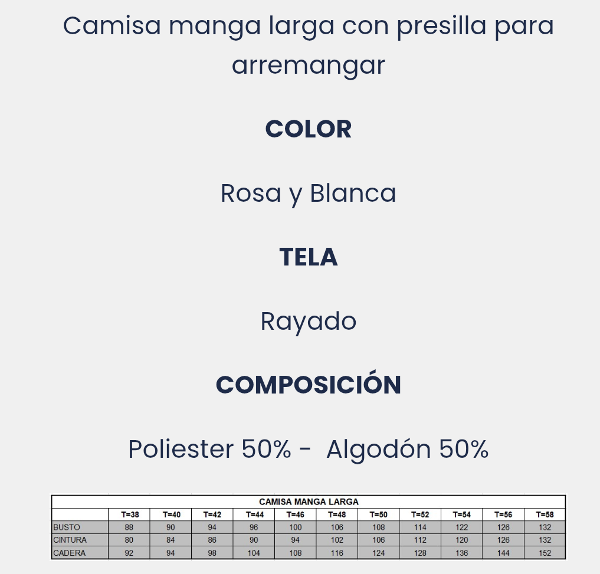Click the T=54 size column header
This screenshot has height=574, width=600.
(461, 514)
